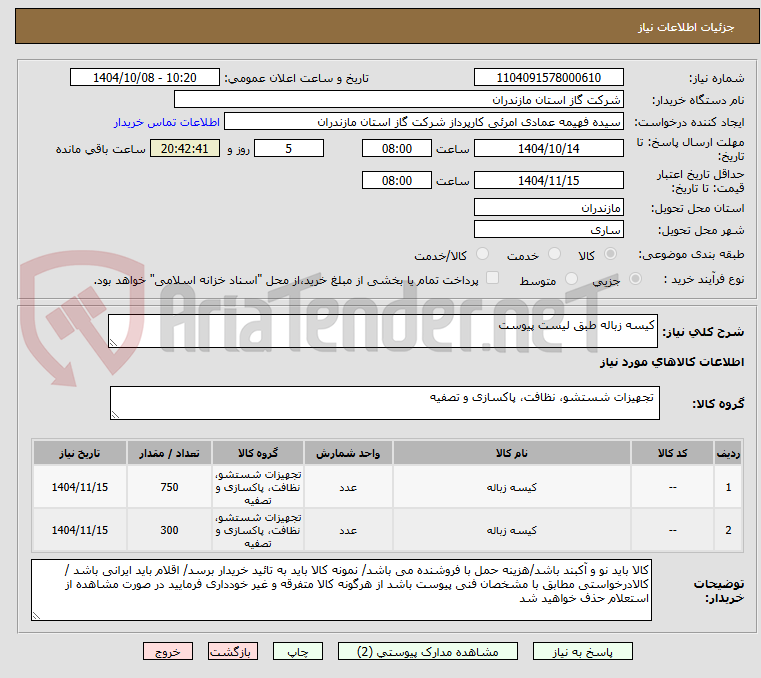Click the response deadline date 1404/10/14
Screen dimensions: 761x678
tap(548, 149)
